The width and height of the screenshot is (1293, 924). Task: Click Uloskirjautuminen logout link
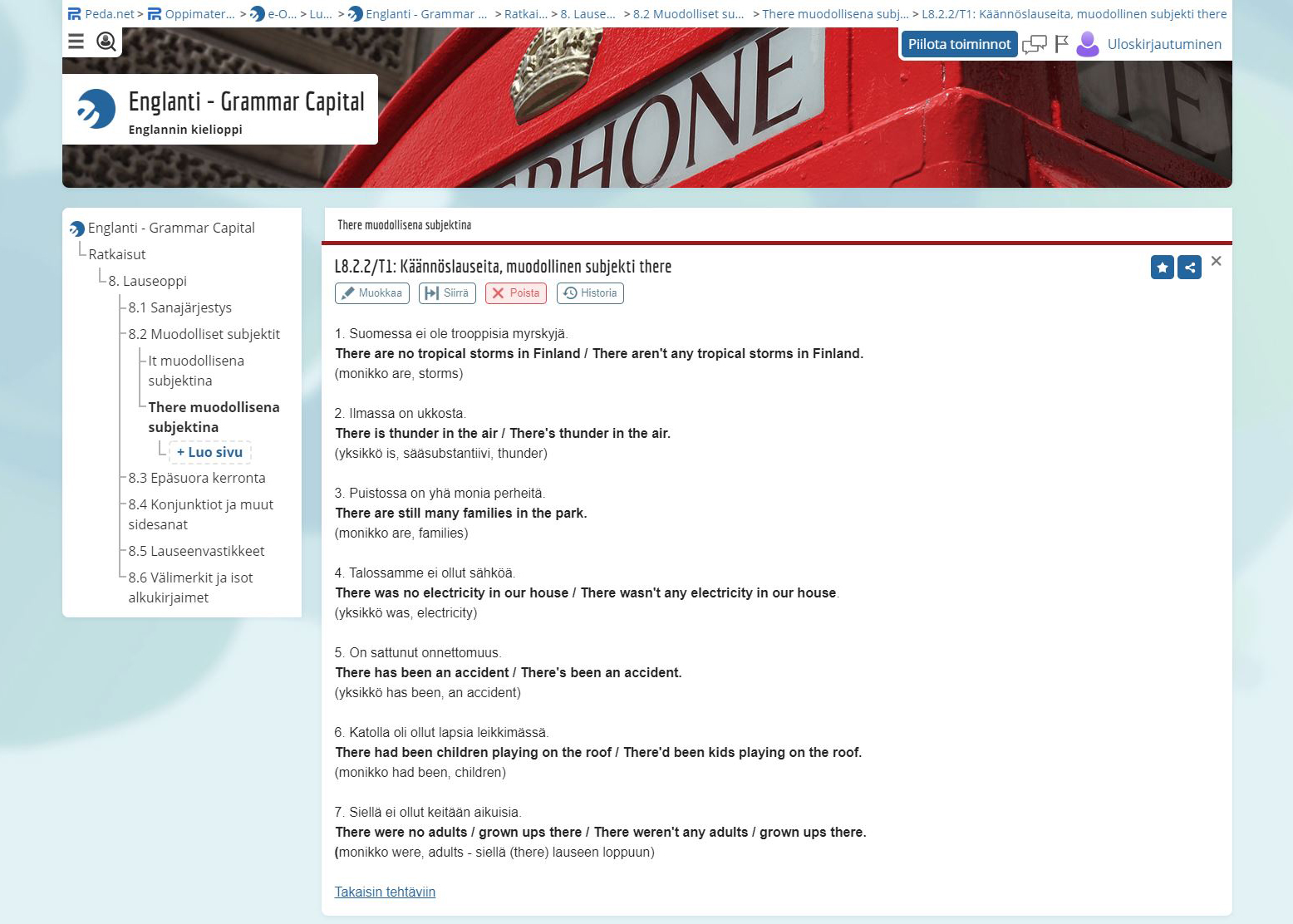coord(1164,44)
